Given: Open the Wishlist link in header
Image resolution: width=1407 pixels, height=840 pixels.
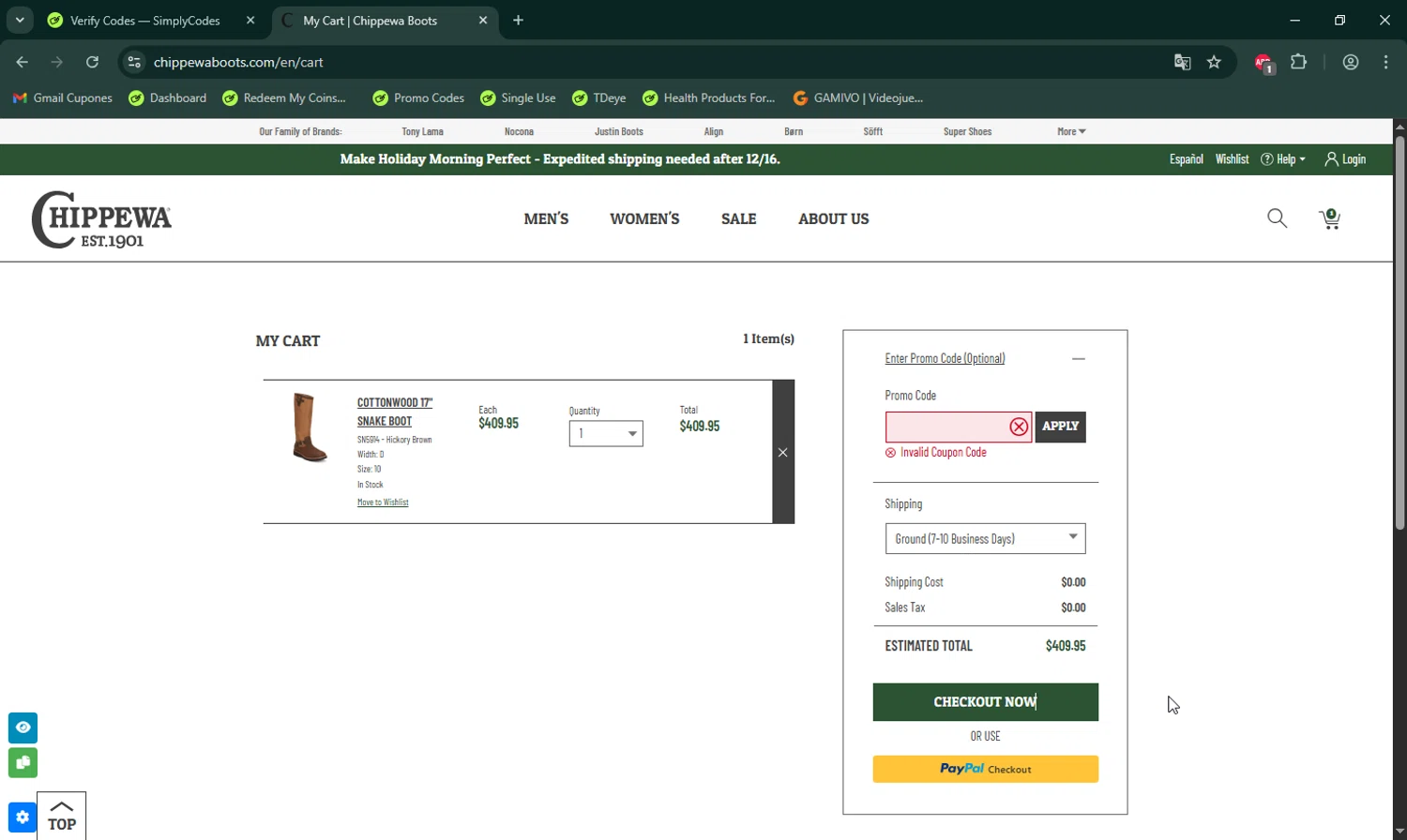Looking at the screenshot, I should tap(1232, 159).
